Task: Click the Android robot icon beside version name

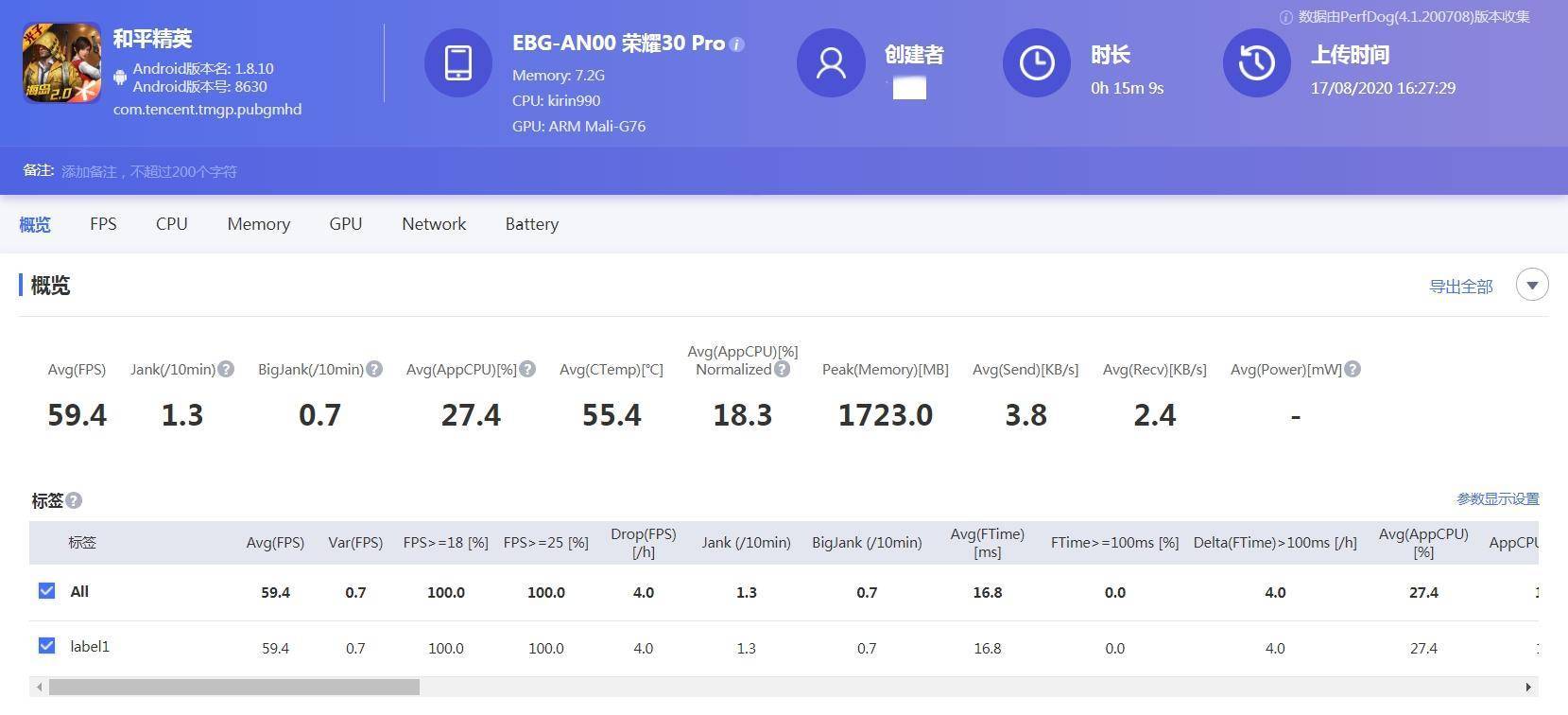Action: coord(120,77)
